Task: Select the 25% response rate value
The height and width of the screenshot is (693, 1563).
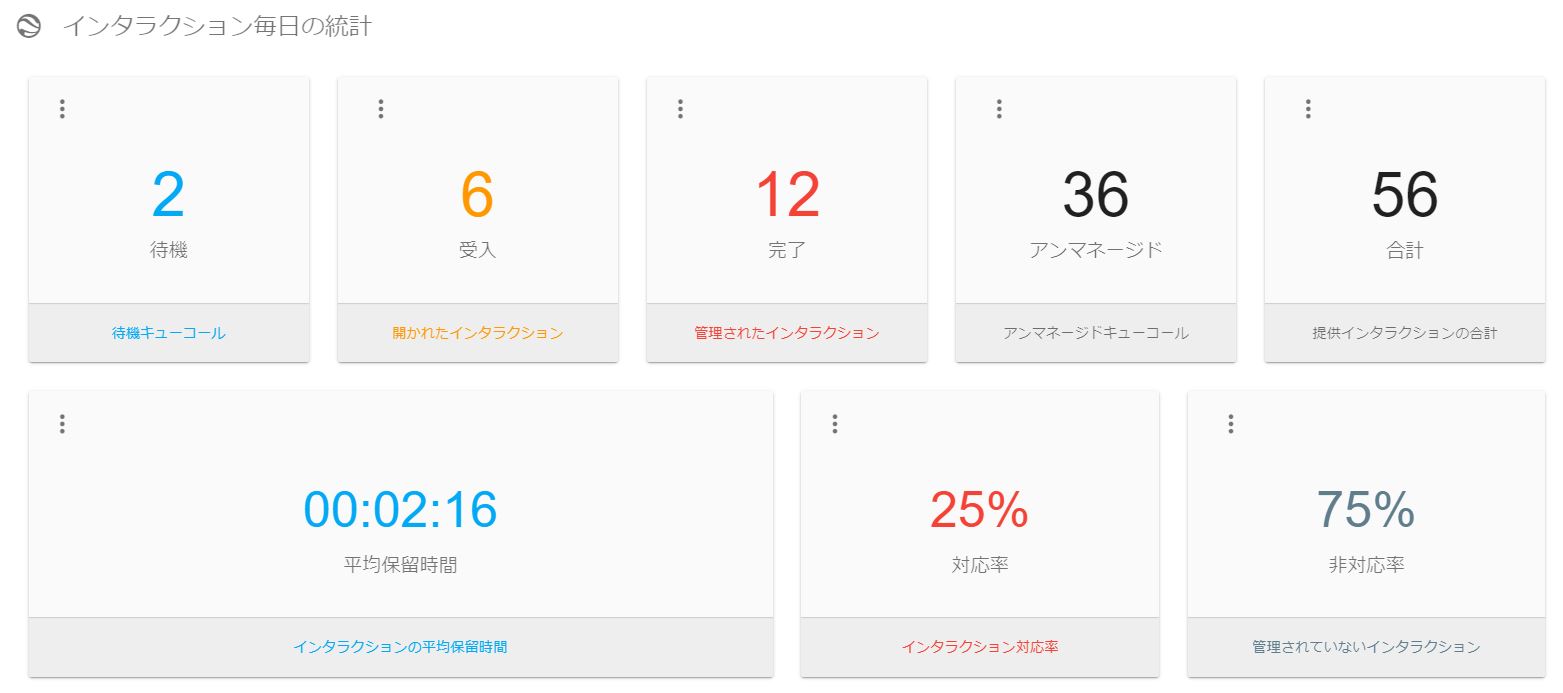Action: point(979,510)
